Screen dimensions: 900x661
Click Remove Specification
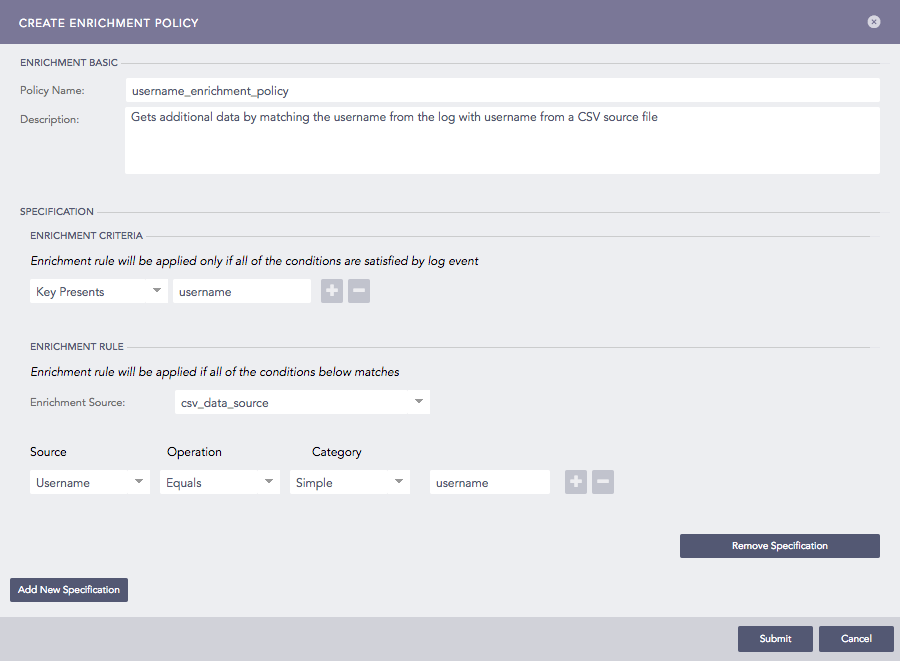pyautogui.click(x=779, y=545)
